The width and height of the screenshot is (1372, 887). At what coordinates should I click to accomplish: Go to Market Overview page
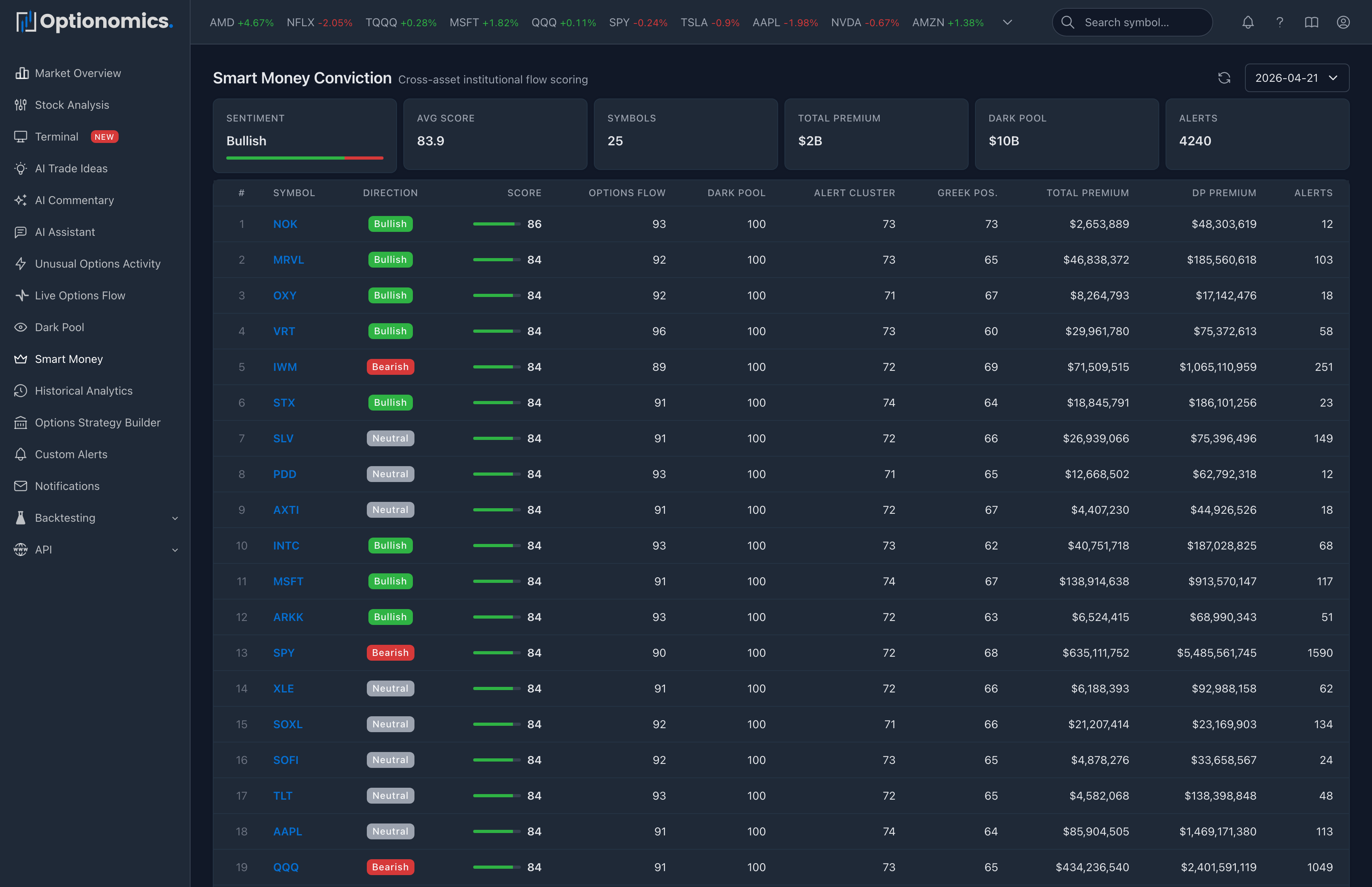[x=78, y=73]
